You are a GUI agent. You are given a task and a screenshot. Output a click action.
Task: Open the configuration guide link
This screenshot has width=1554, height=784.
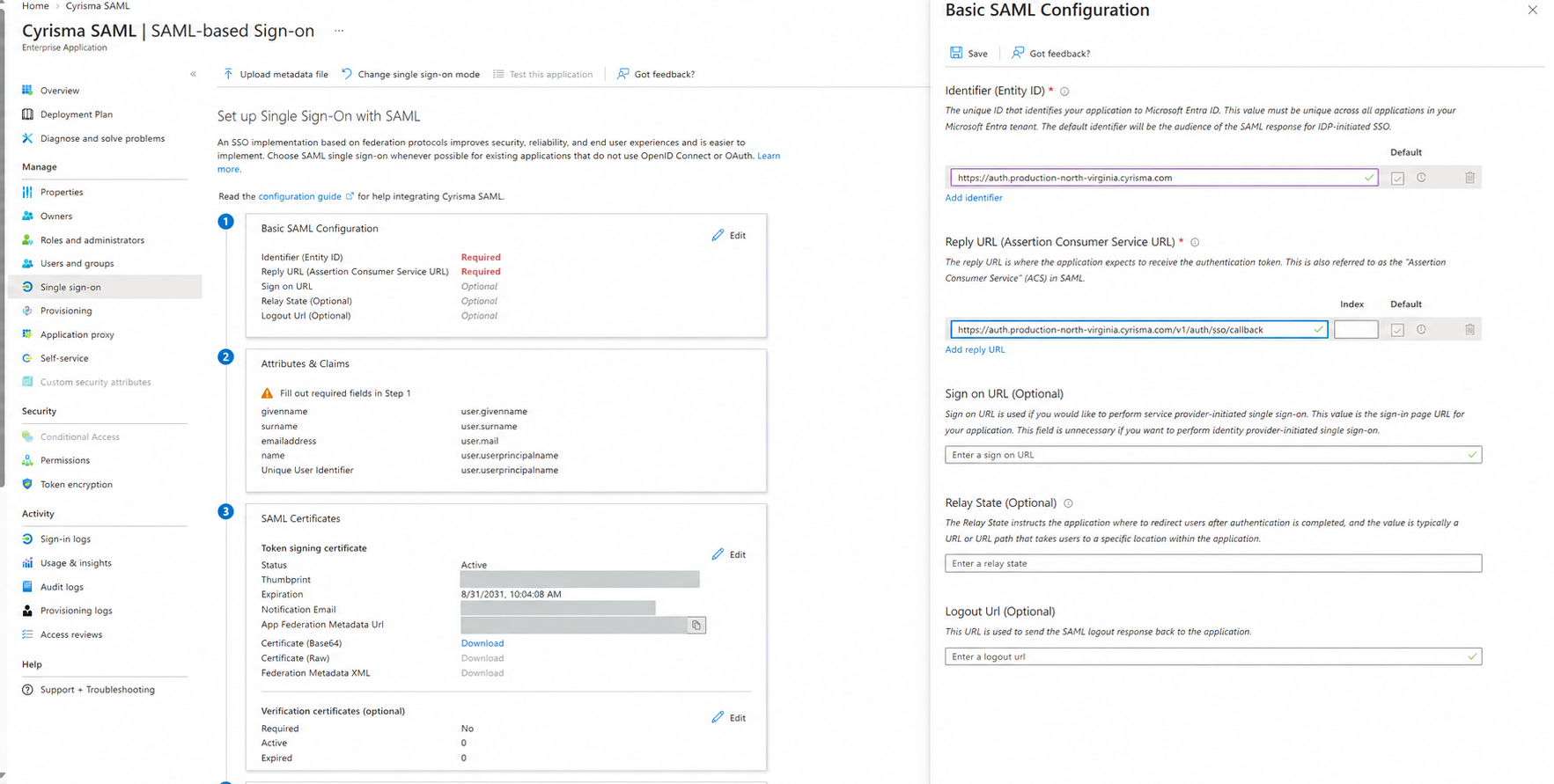[306, 196]
